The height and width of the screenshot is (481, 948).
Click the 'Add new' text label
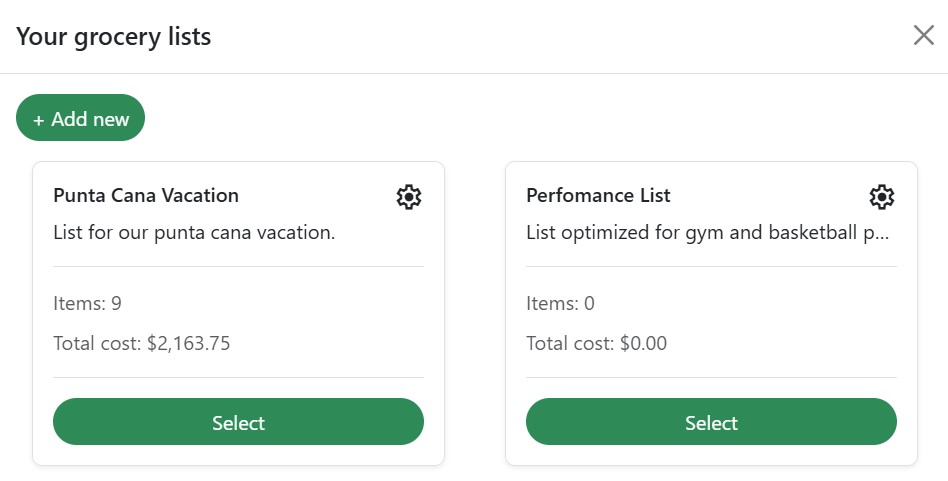point(90,119)
